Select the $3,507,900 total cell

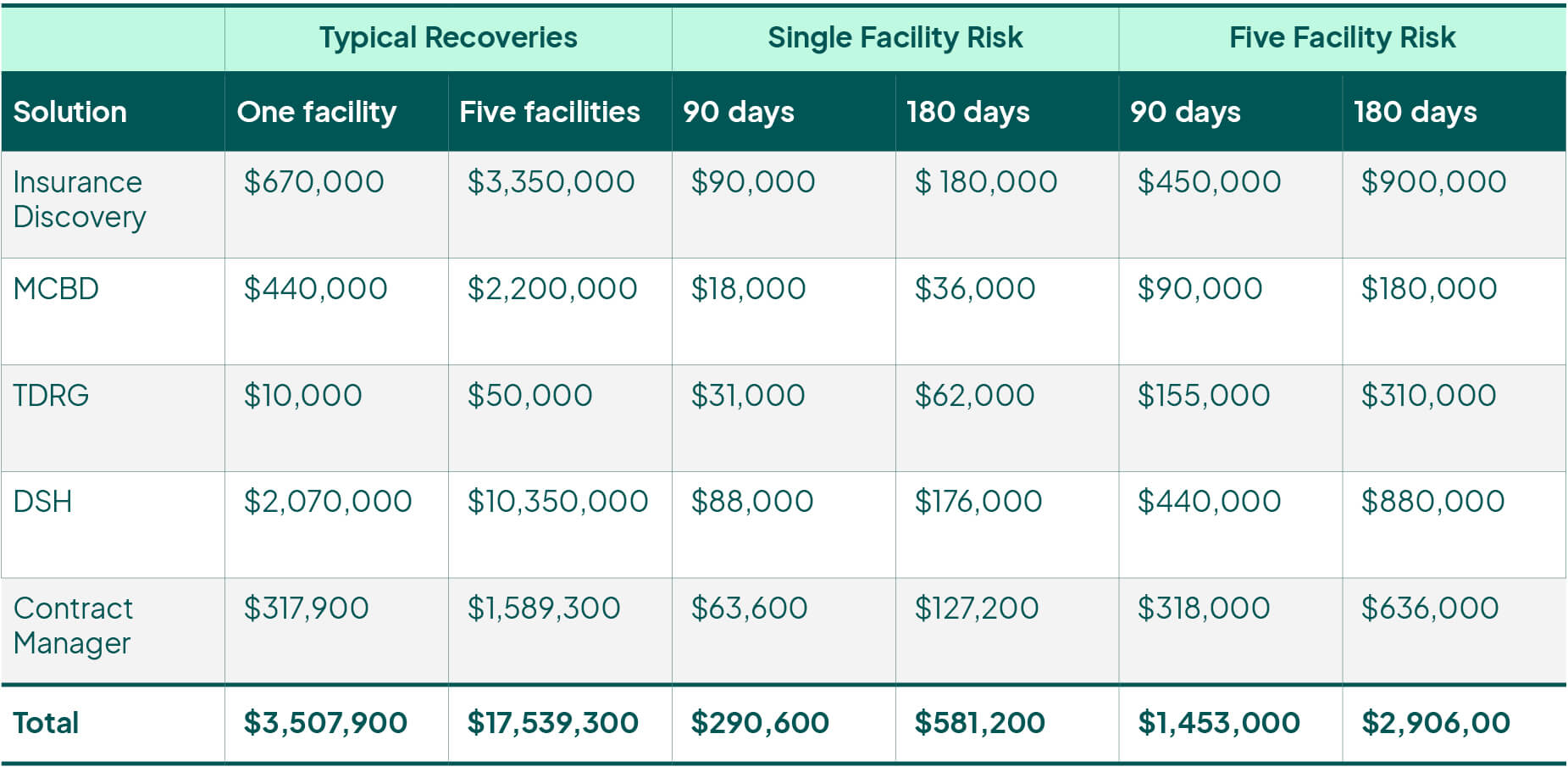point(325,723)
